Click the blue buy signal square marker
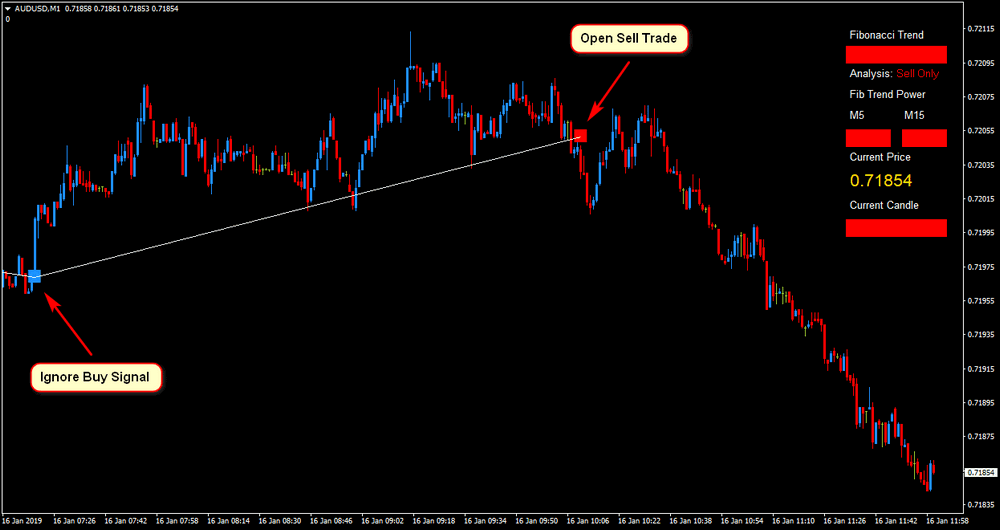The height and width of the screenshot is (530, 1000). click(34, 275)
